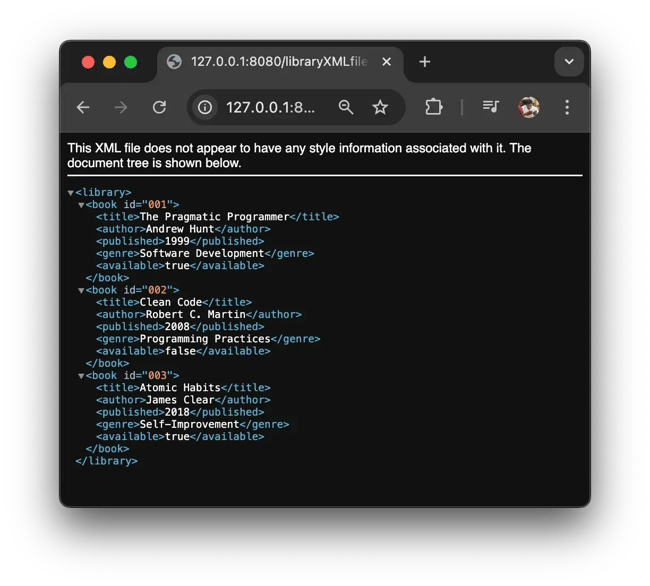Viewport: 650px width, 586px height.
Task: Collapse the book id 002 node
Action: tap(81, 290)
